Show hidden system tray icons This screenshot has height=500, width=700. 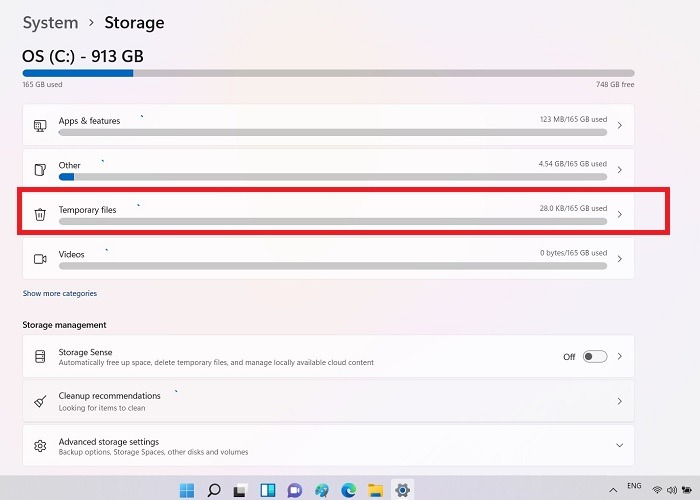click(613, 490)
